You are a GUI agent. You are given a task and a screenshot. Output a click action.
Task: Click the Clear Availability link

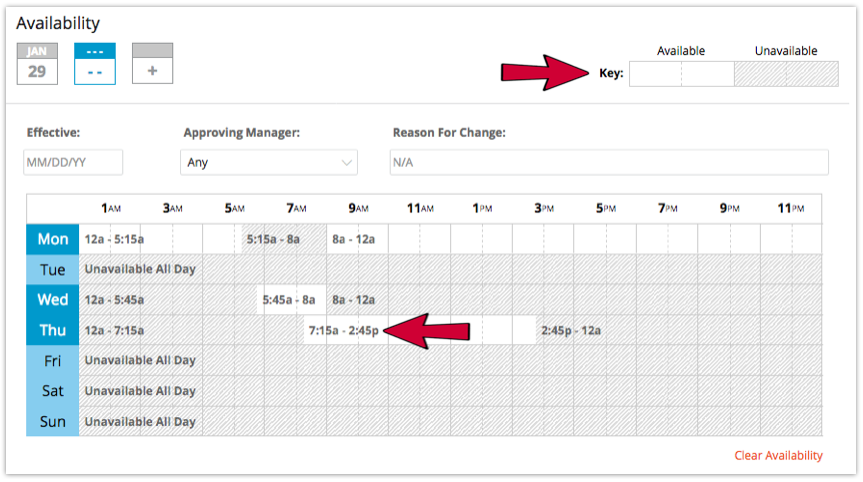[778, 456]
